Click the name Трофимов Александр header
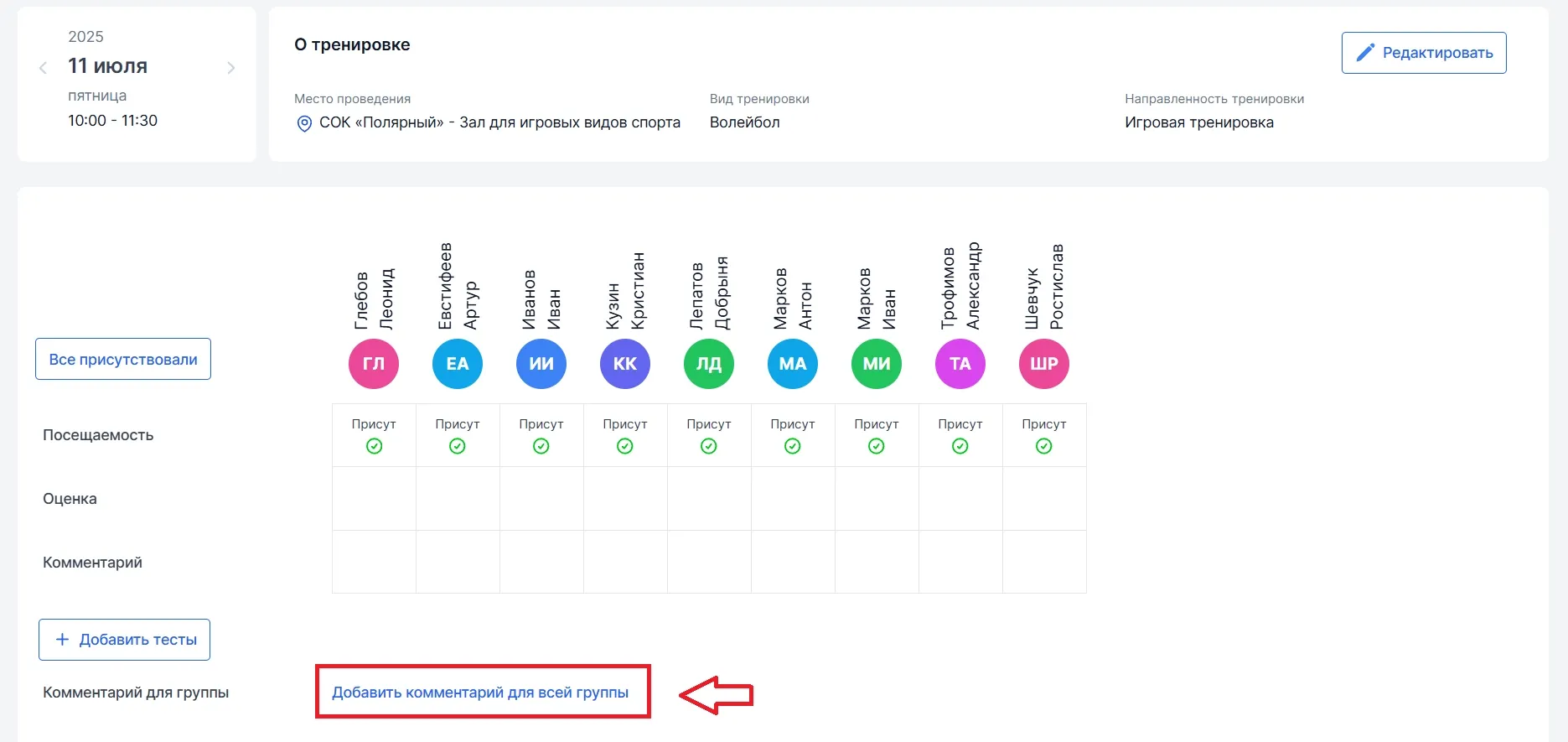This screenshot has height=742, width=1568. 960,285
